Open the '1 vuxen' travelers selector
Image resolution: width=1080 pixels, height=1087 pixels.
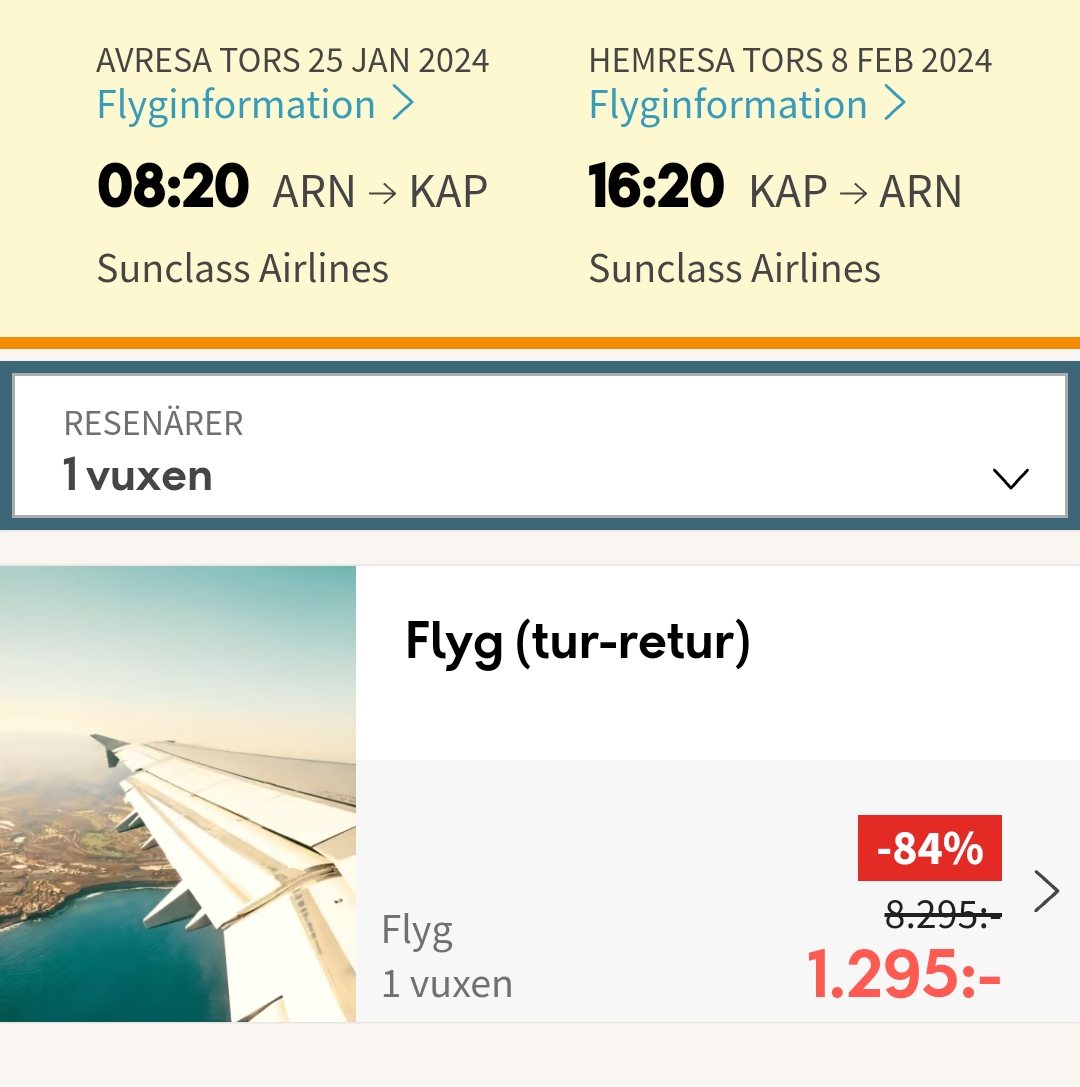pyautogui.click(x=540, y=446)
